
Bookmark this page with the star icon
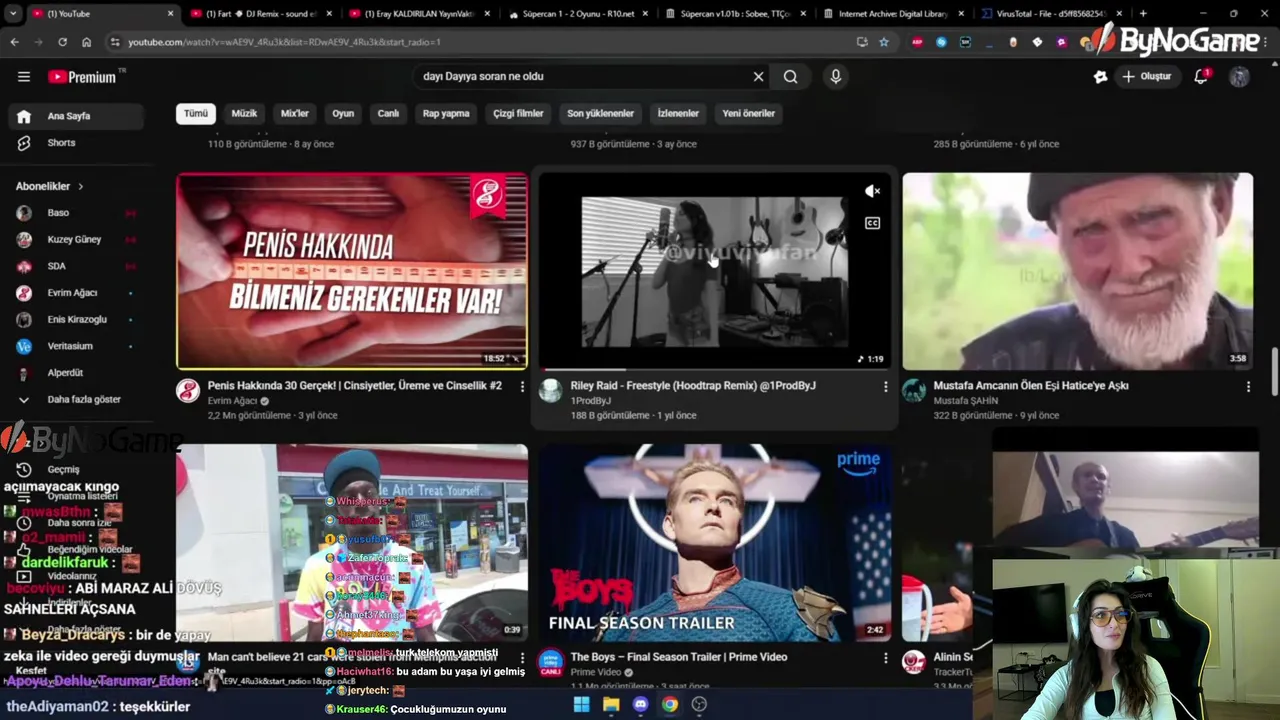click(x=884, y=42)
